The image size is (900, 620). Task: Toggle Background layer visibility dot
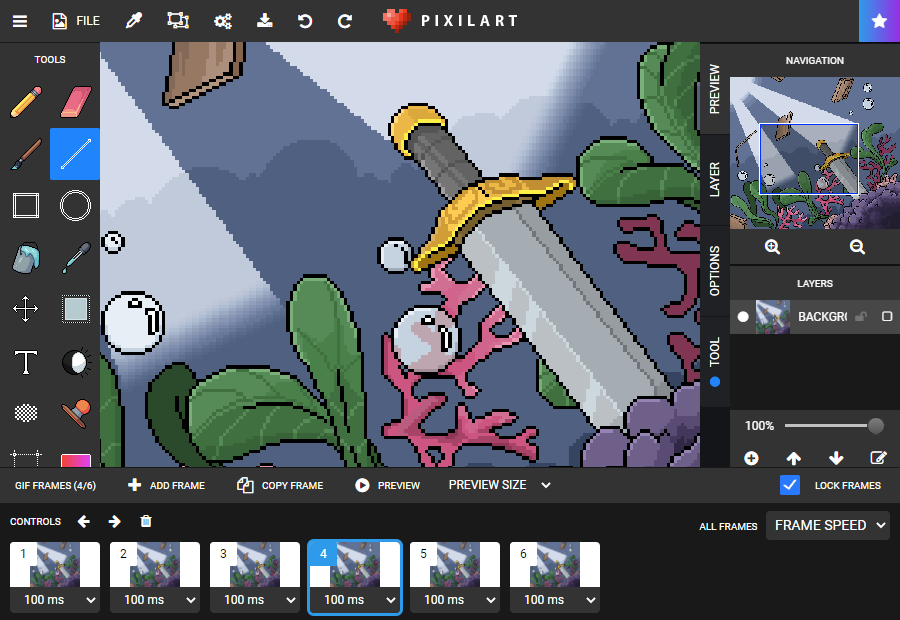coord(743,317)
